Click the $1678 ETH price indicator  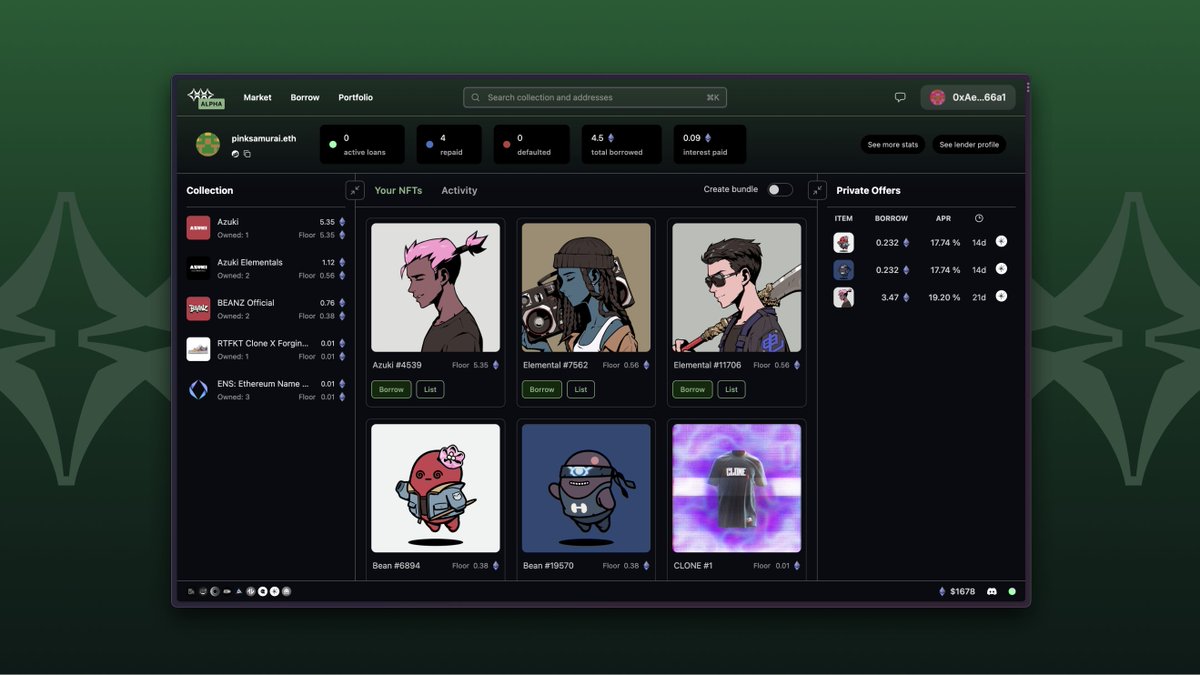click(957, 592)
